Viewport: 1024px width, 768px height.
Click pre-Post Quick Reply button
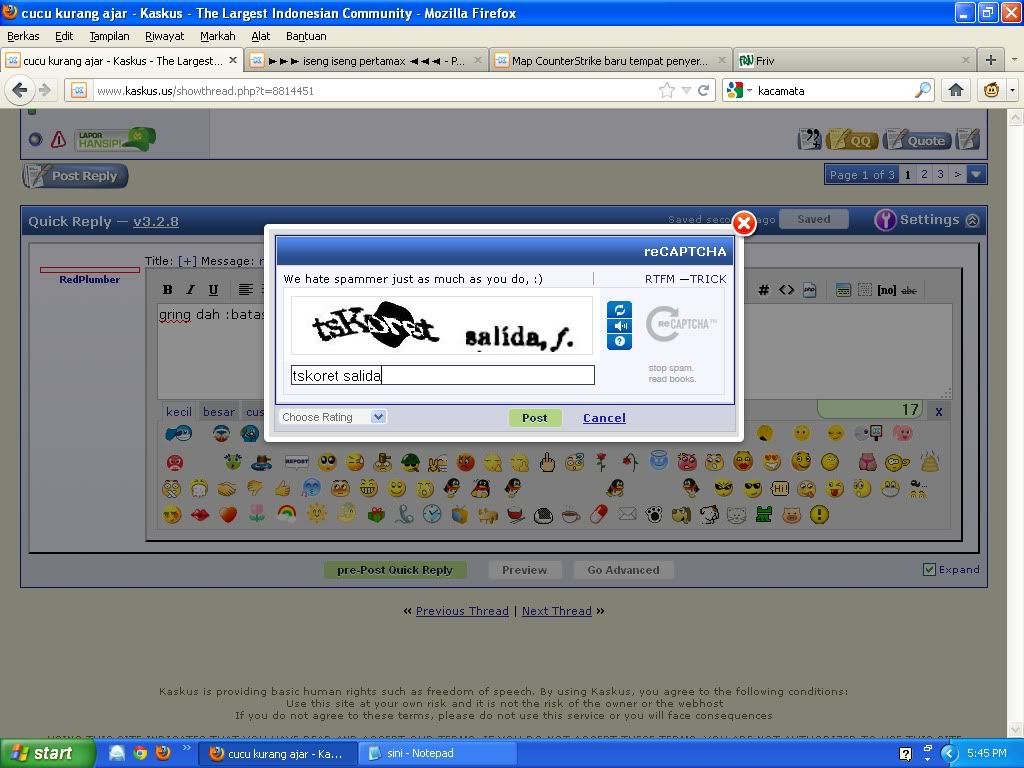pyautogui.click(x=395, y=570)
